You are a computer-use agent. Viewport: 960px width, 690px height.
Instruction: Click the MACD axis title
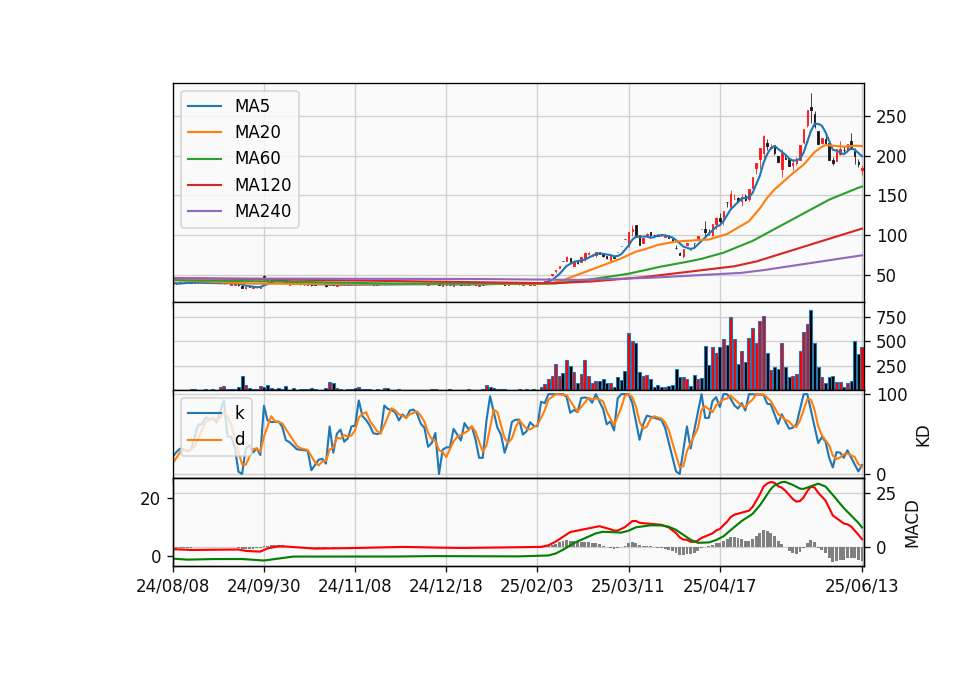[x=912, y=524]
